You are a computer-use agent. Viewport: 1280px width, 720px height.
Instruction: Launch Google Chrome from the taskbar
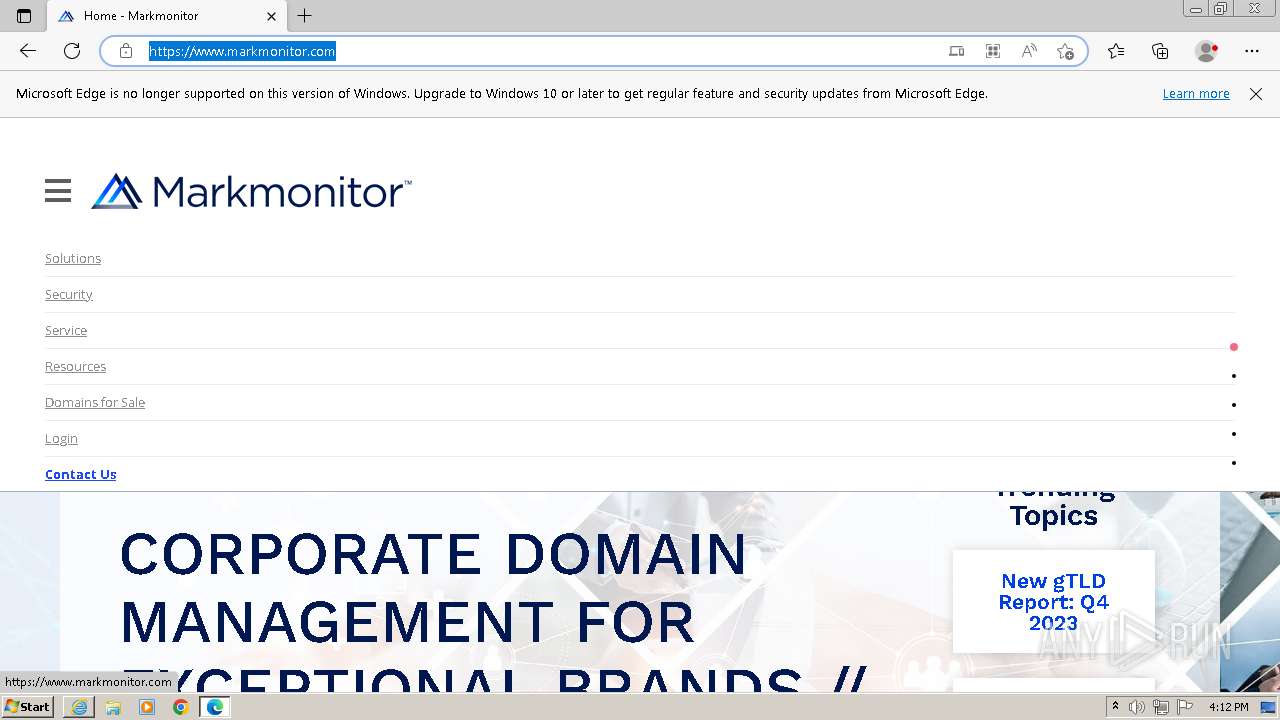click(x=180, y=707)
